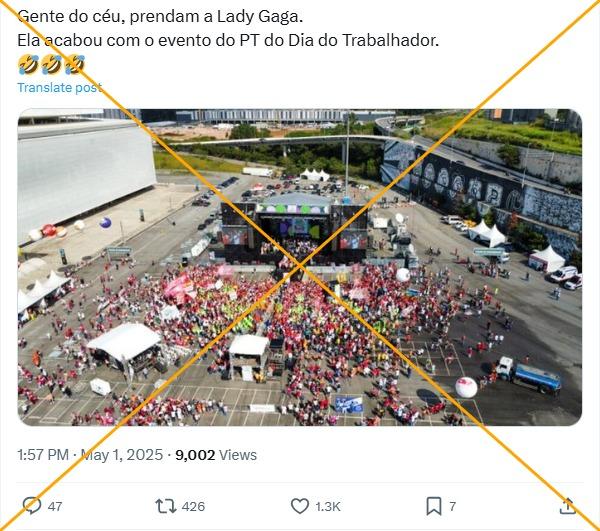Click the 426 reposts count
The width and height of the screenshot is (600, 531).
pyautogui.click(x=193, y=507)
